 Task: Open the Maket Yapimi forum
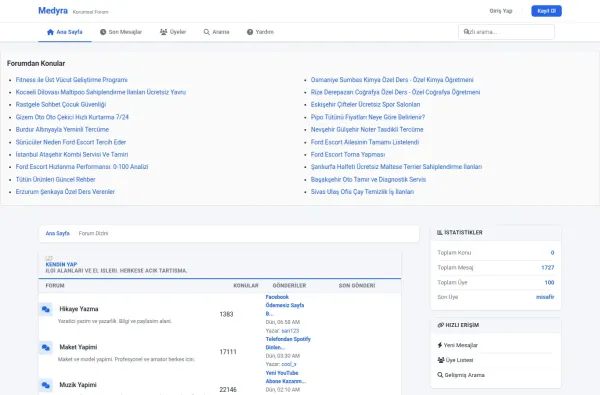pyautogui.click(x=78, y=347)
